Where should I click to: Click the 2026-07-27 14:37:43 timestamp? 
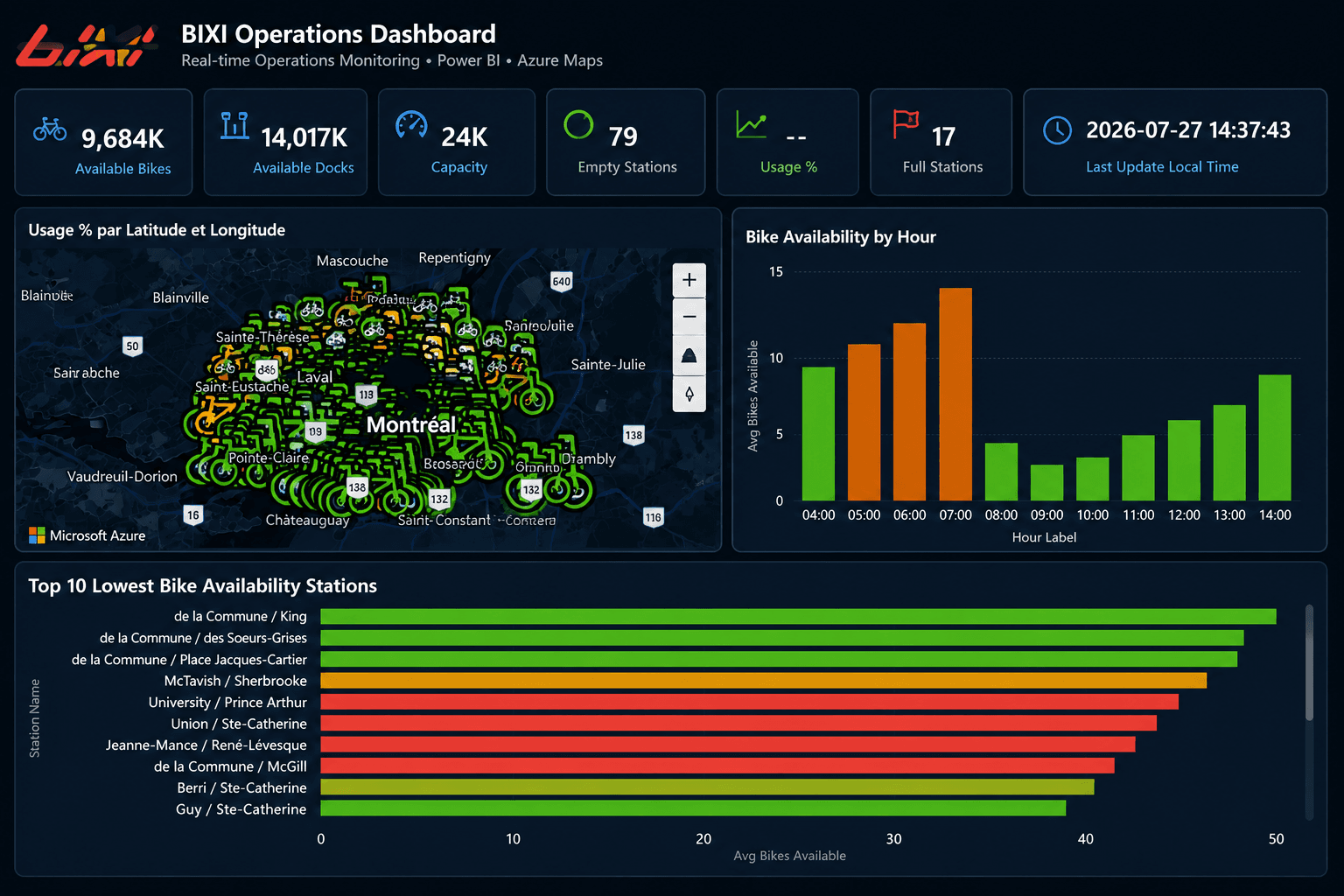coord(1187,130)
